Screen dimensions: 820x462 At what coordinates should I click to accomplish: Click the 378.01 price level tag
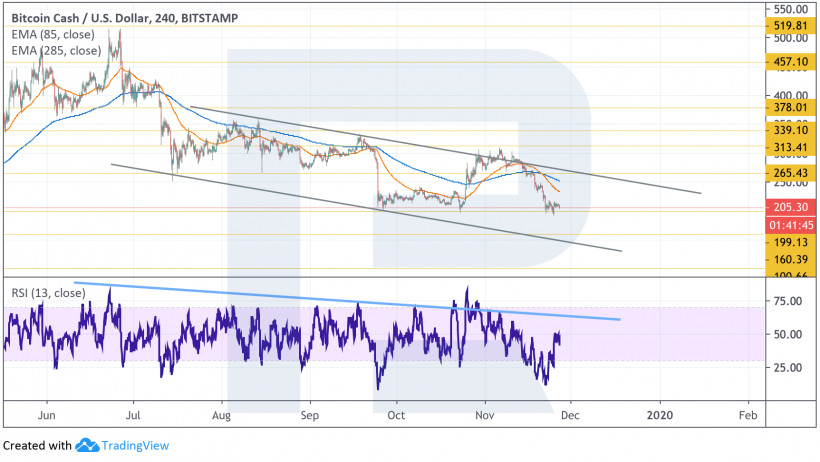783,107
